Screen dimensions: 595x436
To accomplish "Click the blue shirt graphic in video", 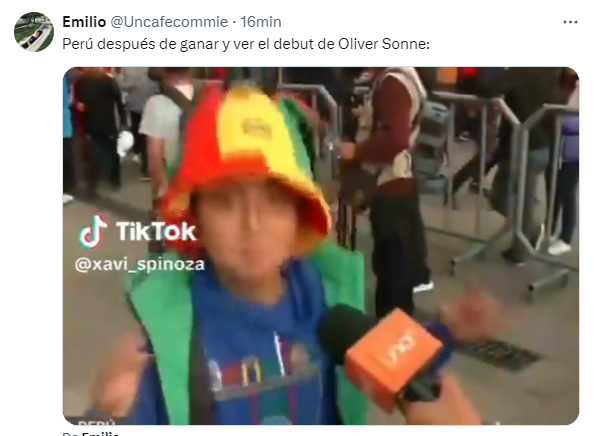I will [262, 372].
